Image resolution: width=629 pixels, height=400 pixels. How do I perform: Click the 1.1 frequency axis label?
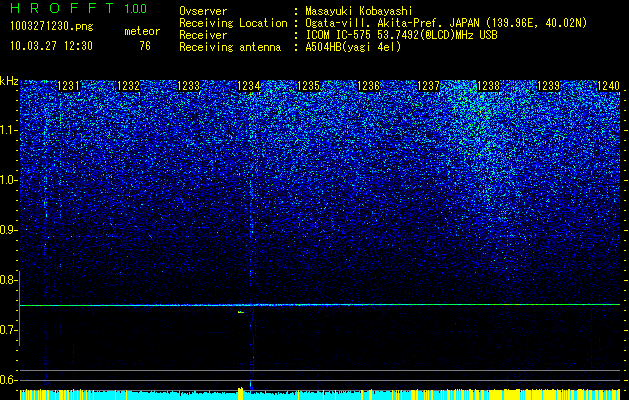[x=8, y=130]
